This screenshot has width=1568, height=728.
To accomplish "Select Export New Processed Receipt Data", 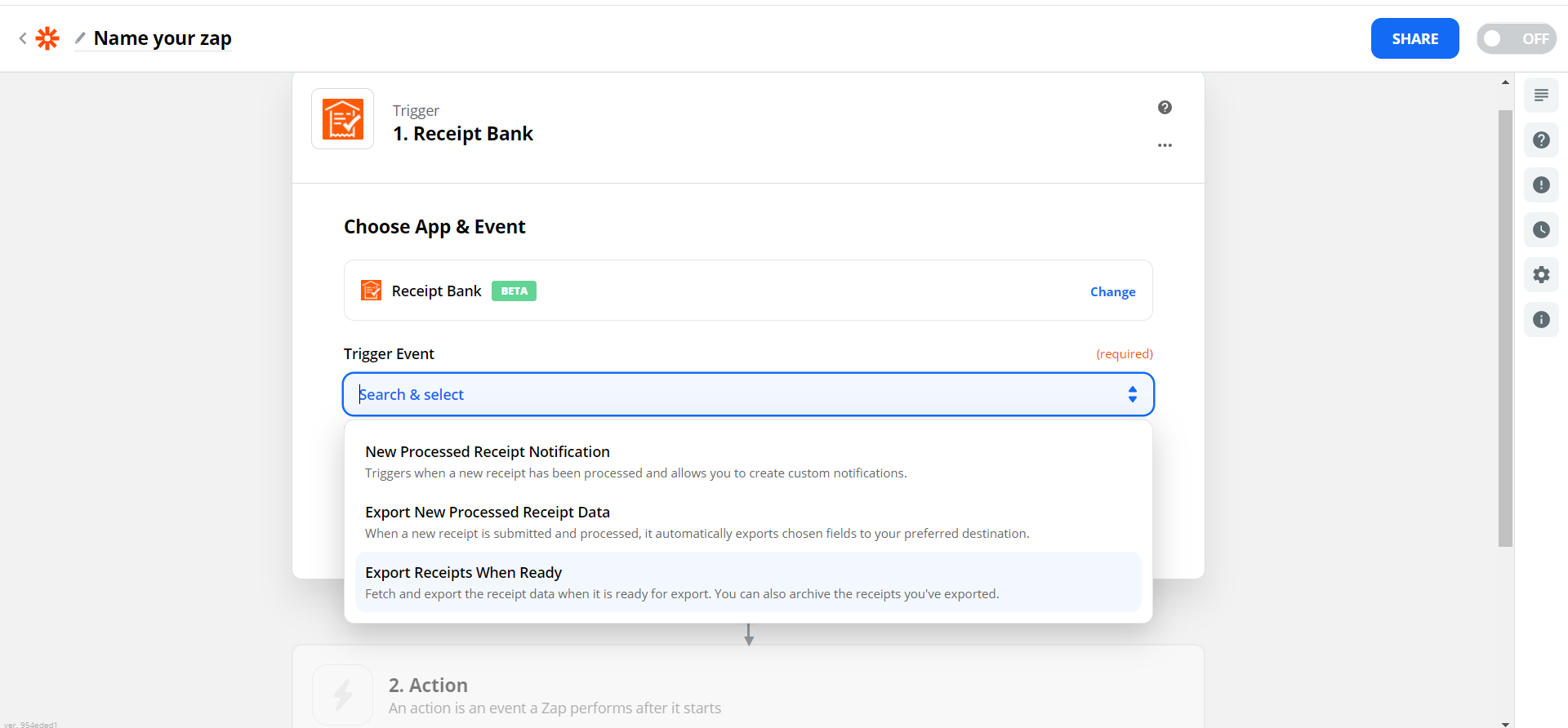I will click(748, 522).
